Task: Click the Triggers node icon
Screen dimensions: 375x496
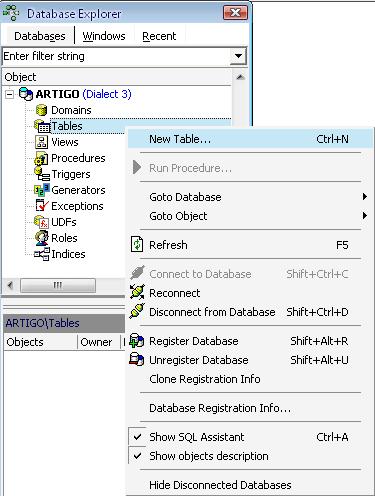Action: click(x=42, y=174)
